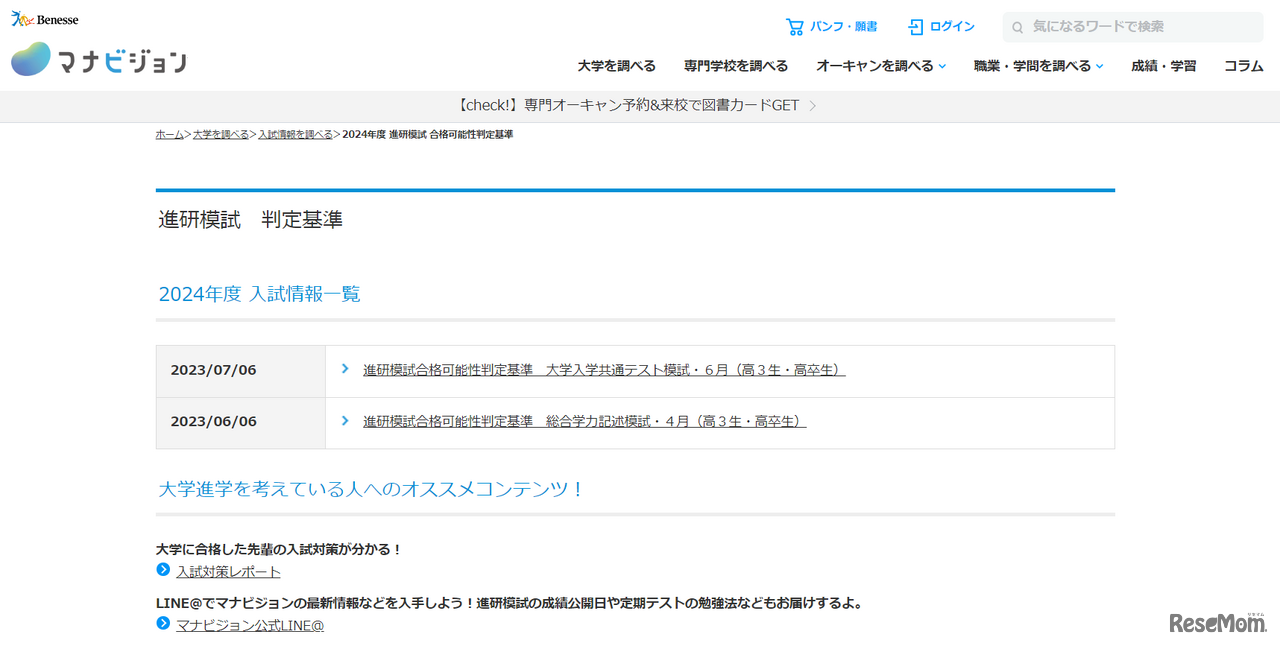
Task: Go to the コラム section
Action: click(1243, 66)
